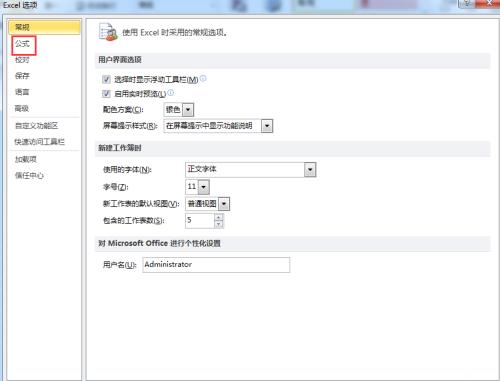Go to the 语言 options category
This screenshot has height=381, width=500.
pos(22,92)
